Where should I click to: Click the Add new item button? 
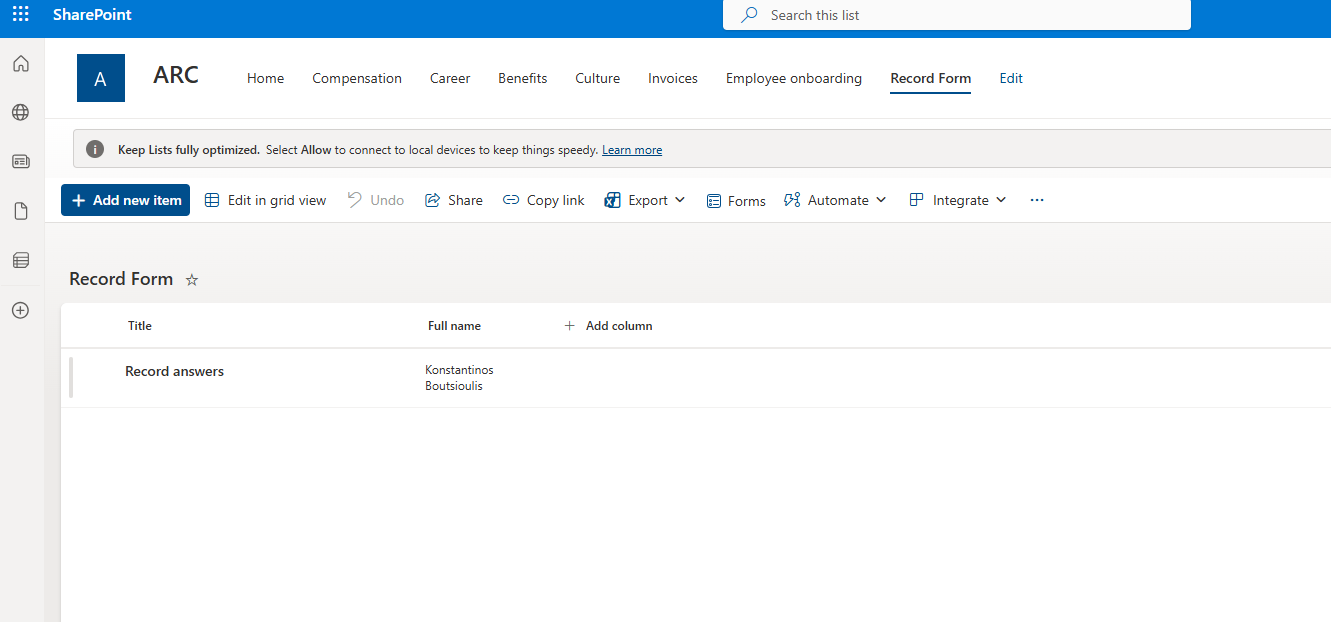click(125, 200)
